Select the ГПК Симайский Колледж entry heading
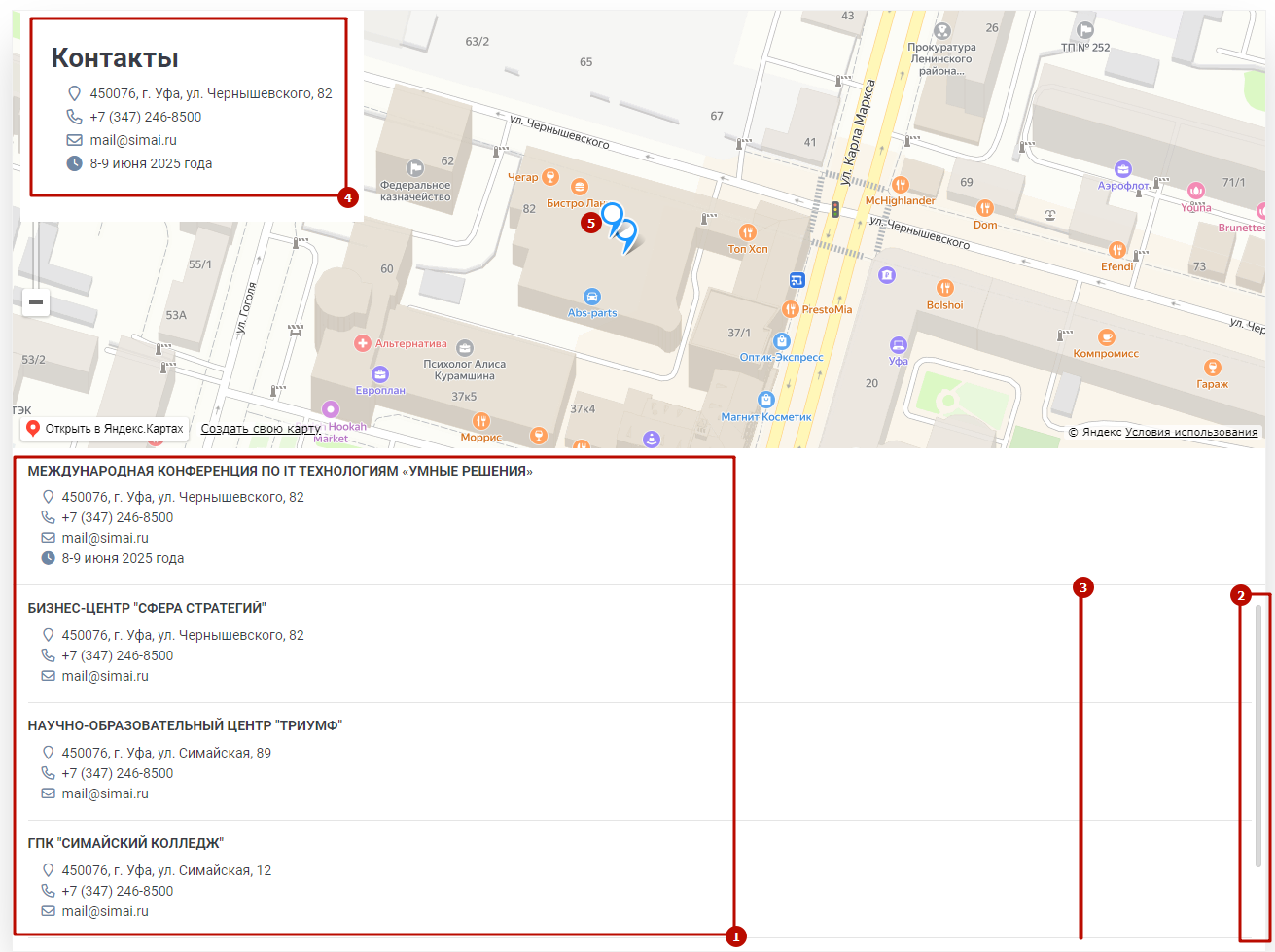Screen dimensions: 1275x952 pyautogui.click(x=126, y=843)
